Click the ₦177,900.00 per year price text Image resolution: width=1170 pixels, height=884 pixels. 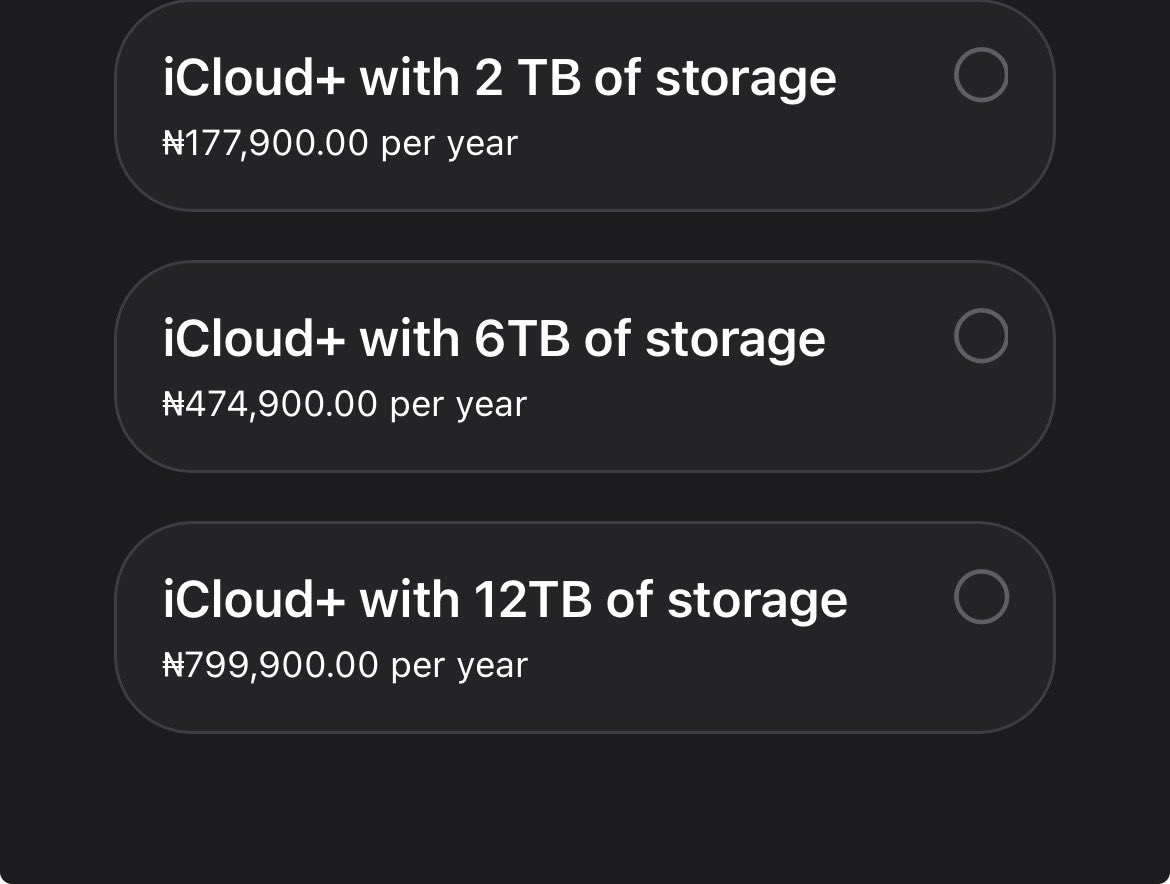pos(340,143)
